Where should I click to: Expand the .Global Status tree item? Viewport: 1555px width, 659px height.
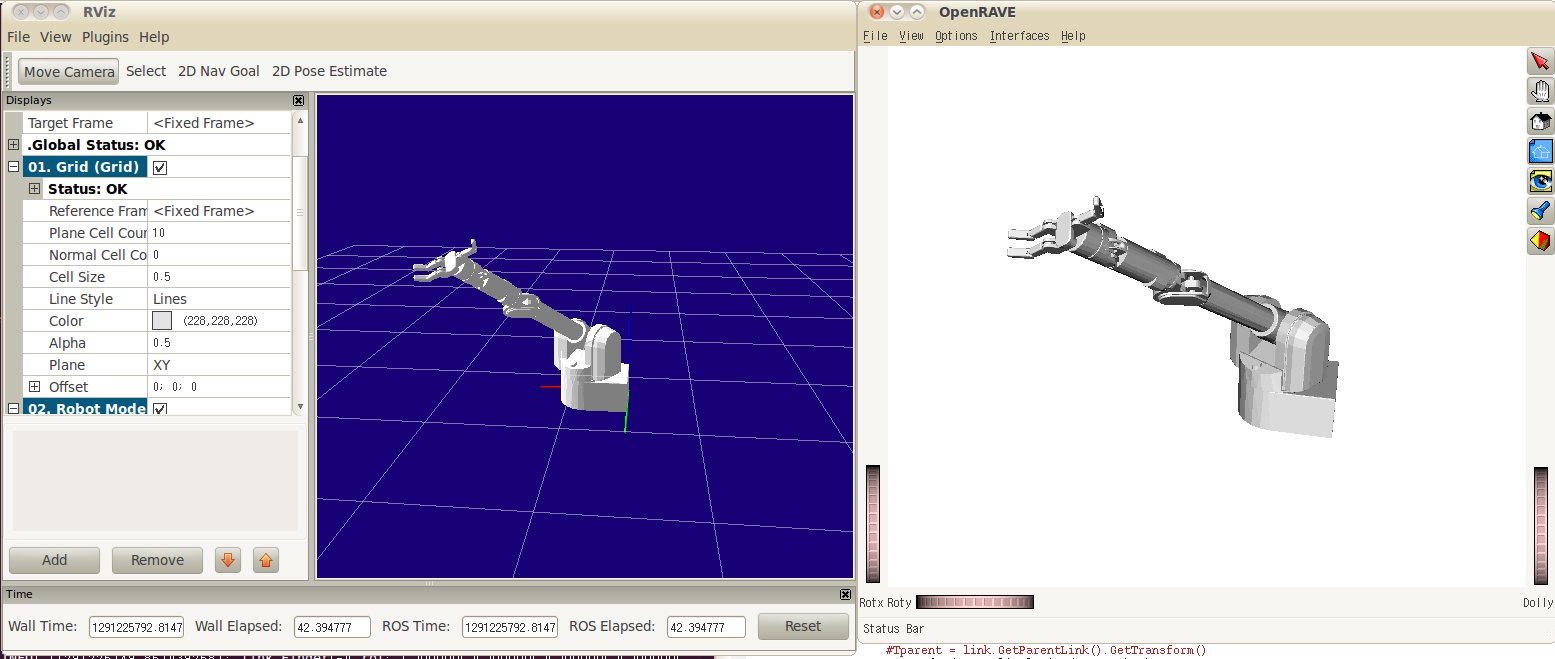(x=14, y=145)
